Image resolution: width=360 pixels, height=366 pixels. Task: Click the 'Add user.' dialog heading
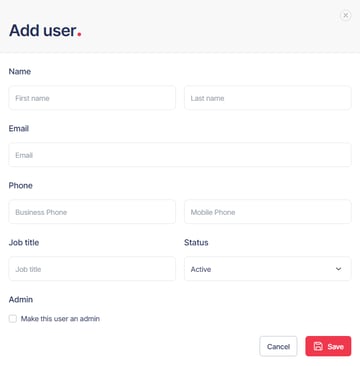pos(45,31)
